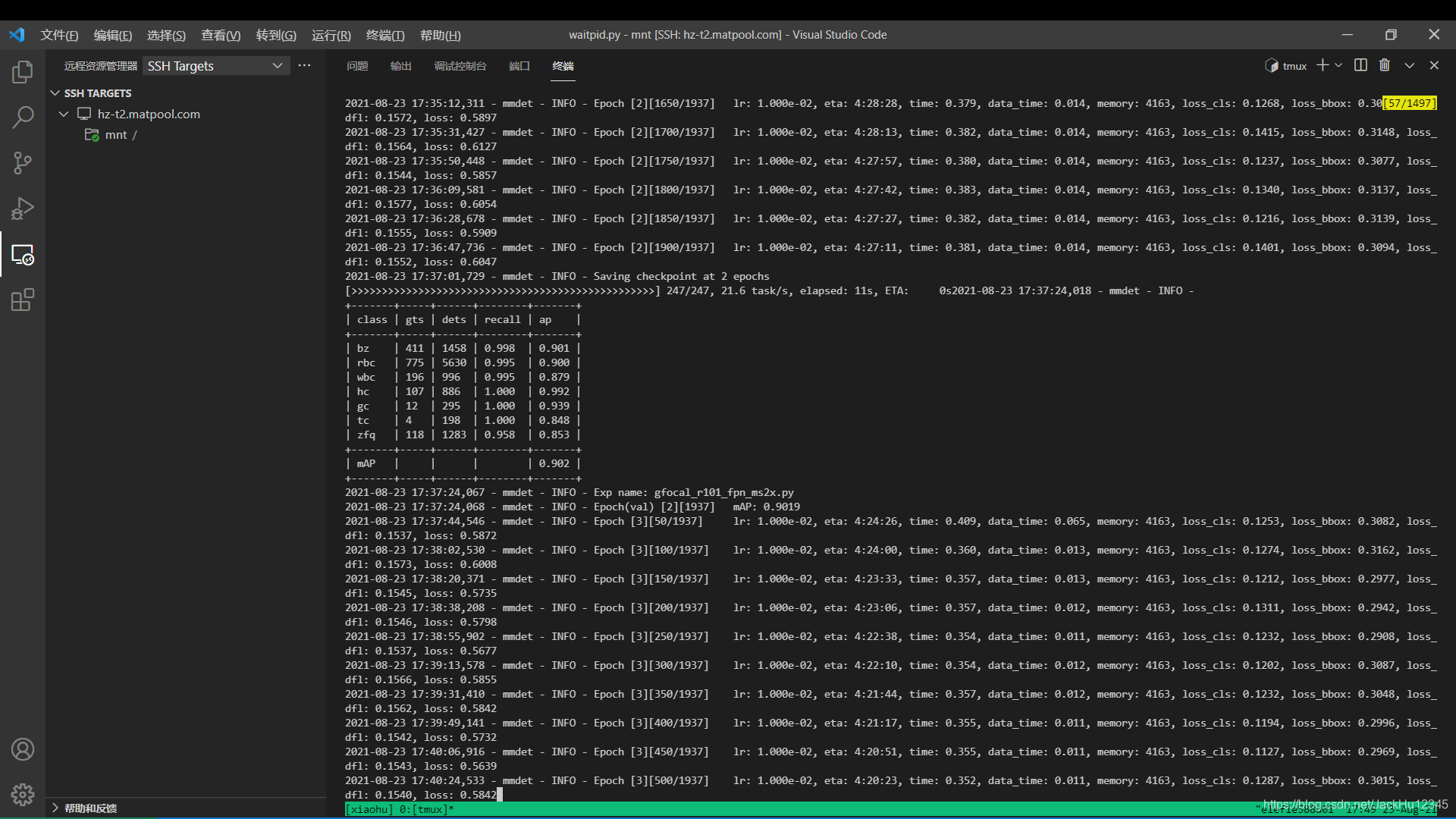Open the 终端 menu
Image resolution: width=1456 pixels, height=819 pixels.
(384, 35)
